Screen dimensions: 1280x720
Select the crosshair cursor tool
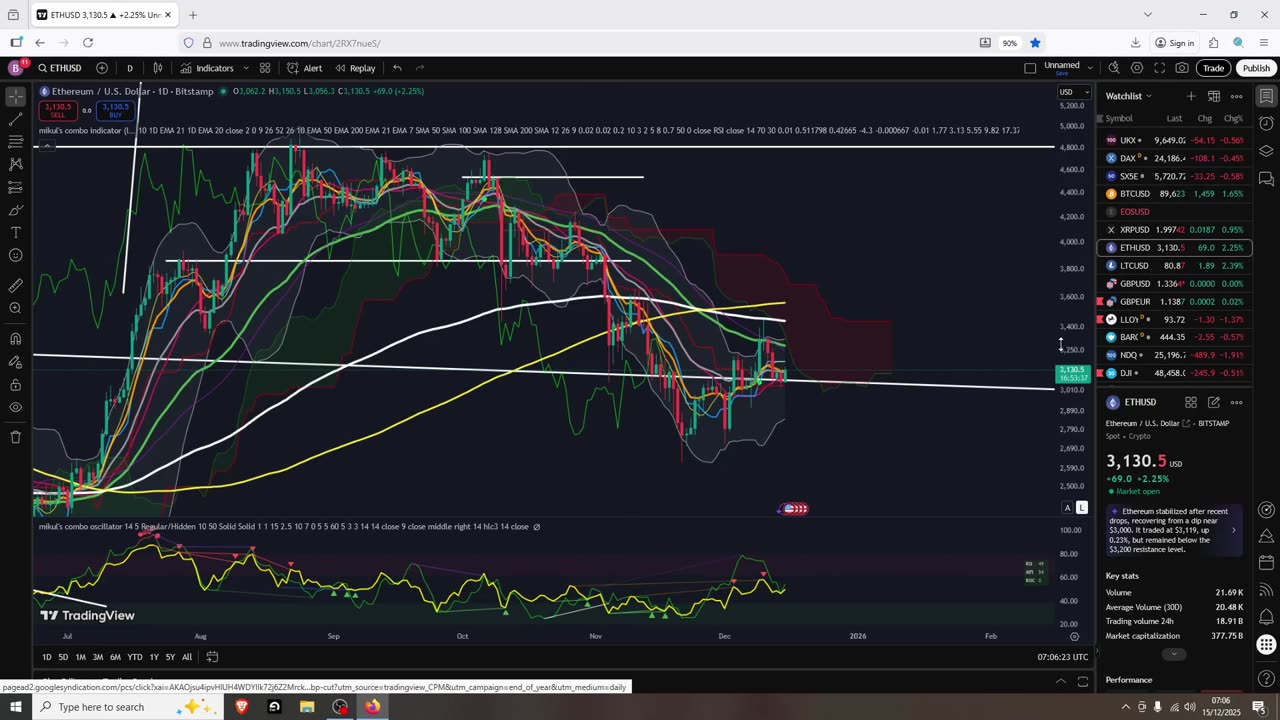(15, 97)
